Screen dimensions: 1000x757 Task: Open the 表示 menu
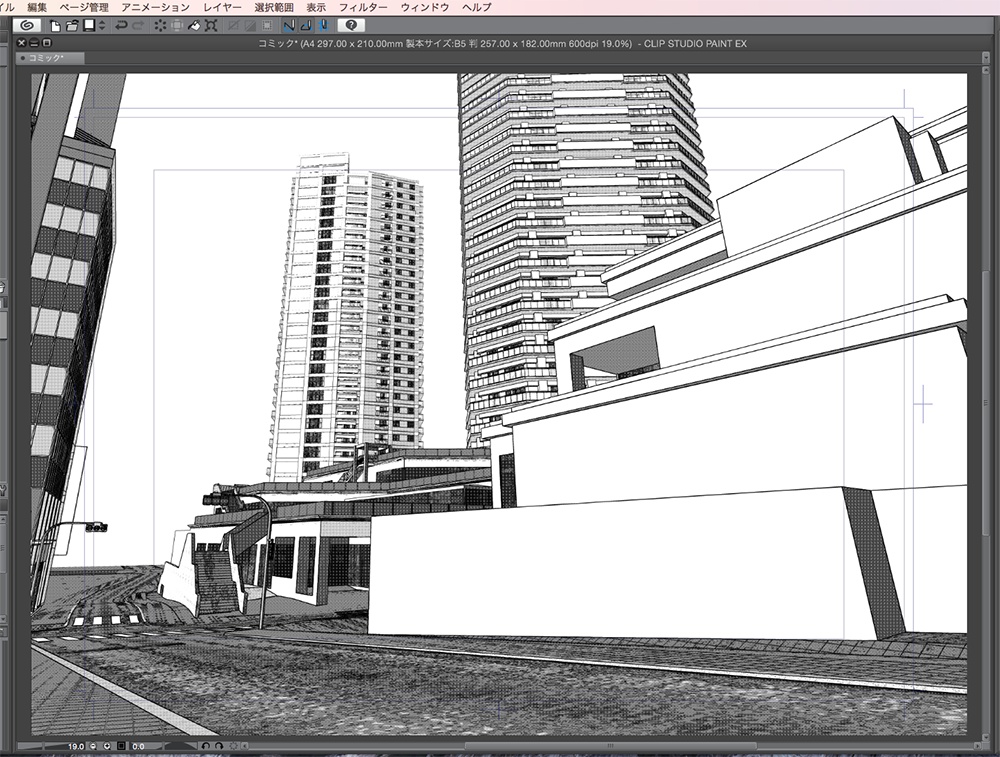click(316, 7)
